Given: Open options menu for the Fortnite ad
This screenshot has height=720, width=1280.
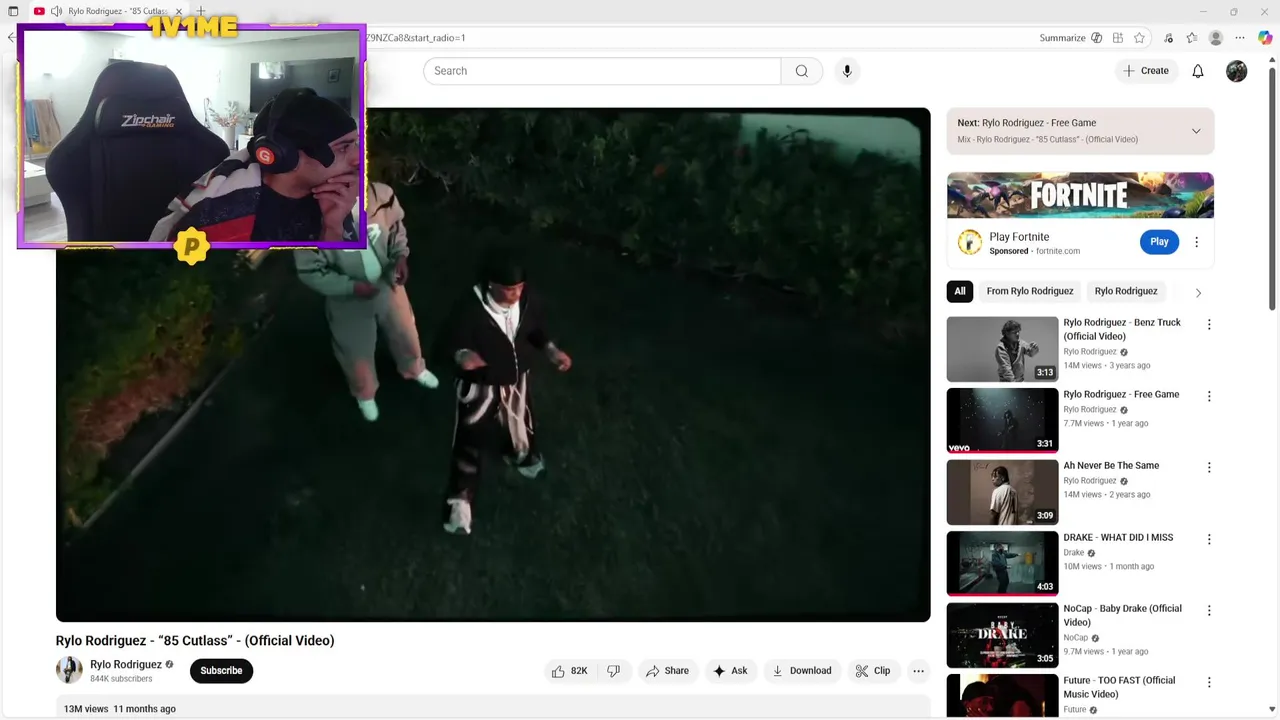Looking at the screenshot, I should (x=1196, y=242).
